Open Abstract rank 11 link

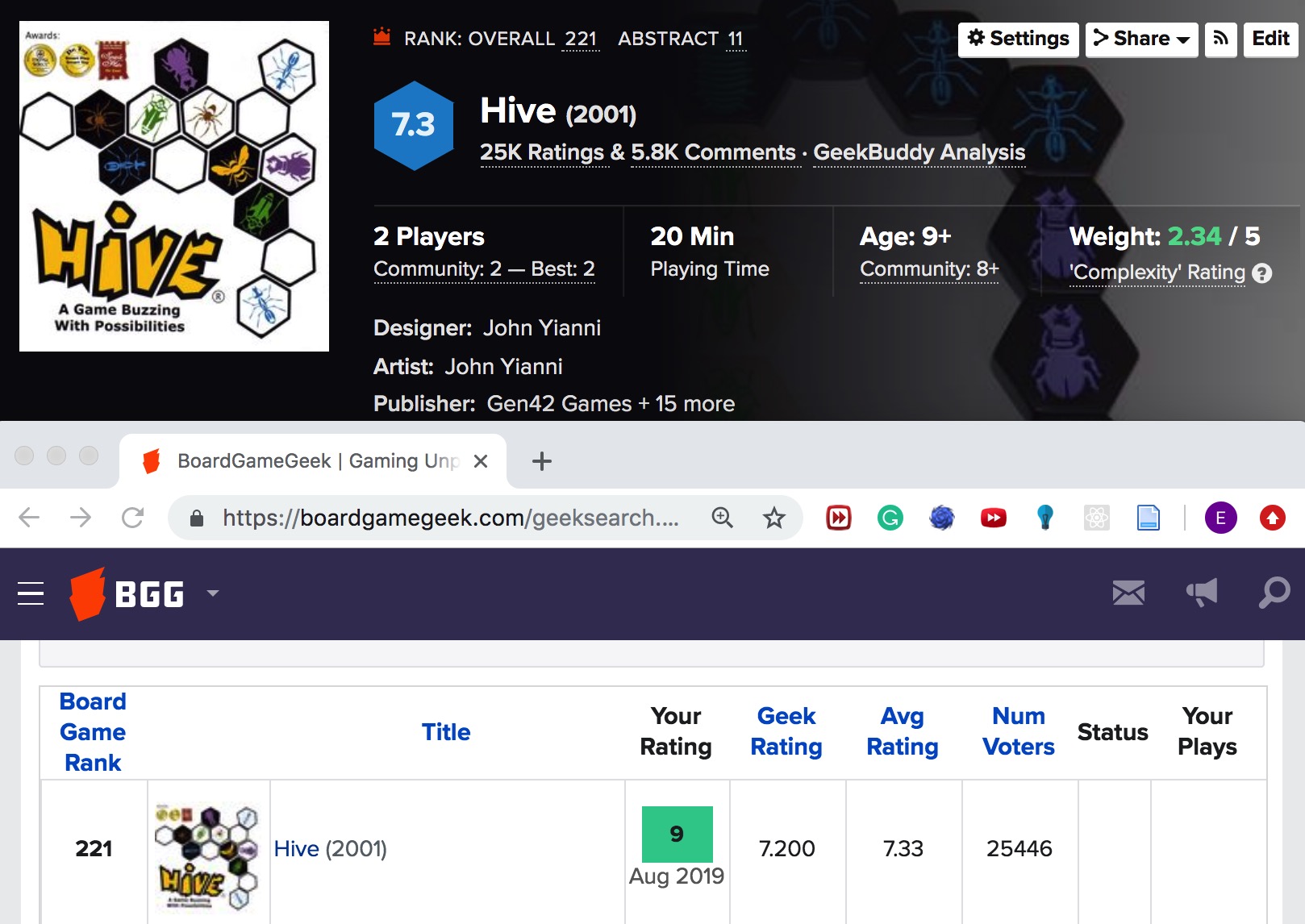tap(736, 39)
